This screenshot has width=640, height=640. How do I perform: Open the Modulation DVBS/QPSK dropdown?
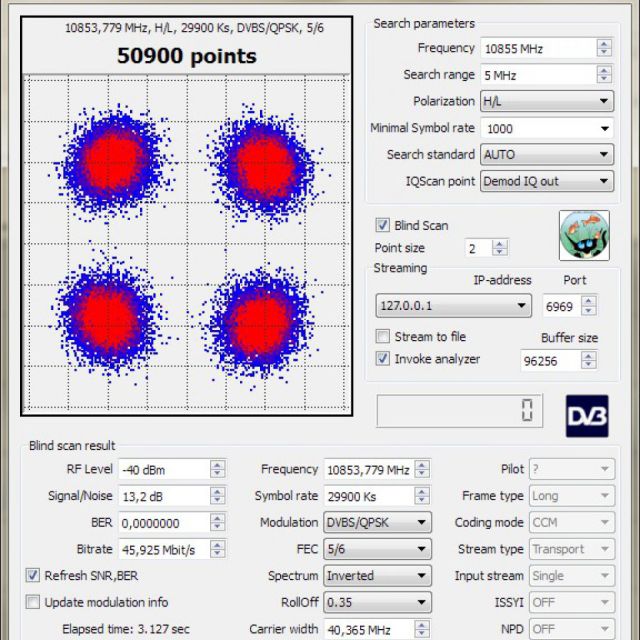[377, 522]
